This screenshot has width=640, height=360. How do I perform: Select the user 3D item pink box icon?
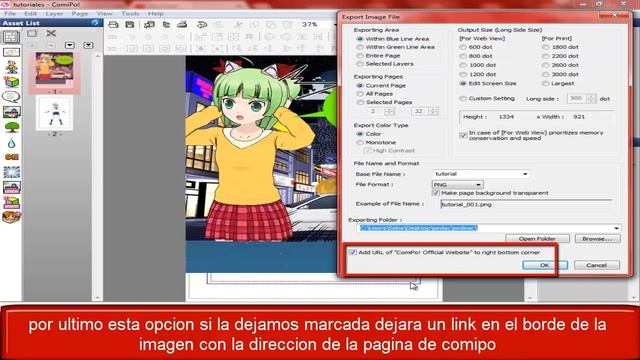pyautogui.click(x=11, y=202)
